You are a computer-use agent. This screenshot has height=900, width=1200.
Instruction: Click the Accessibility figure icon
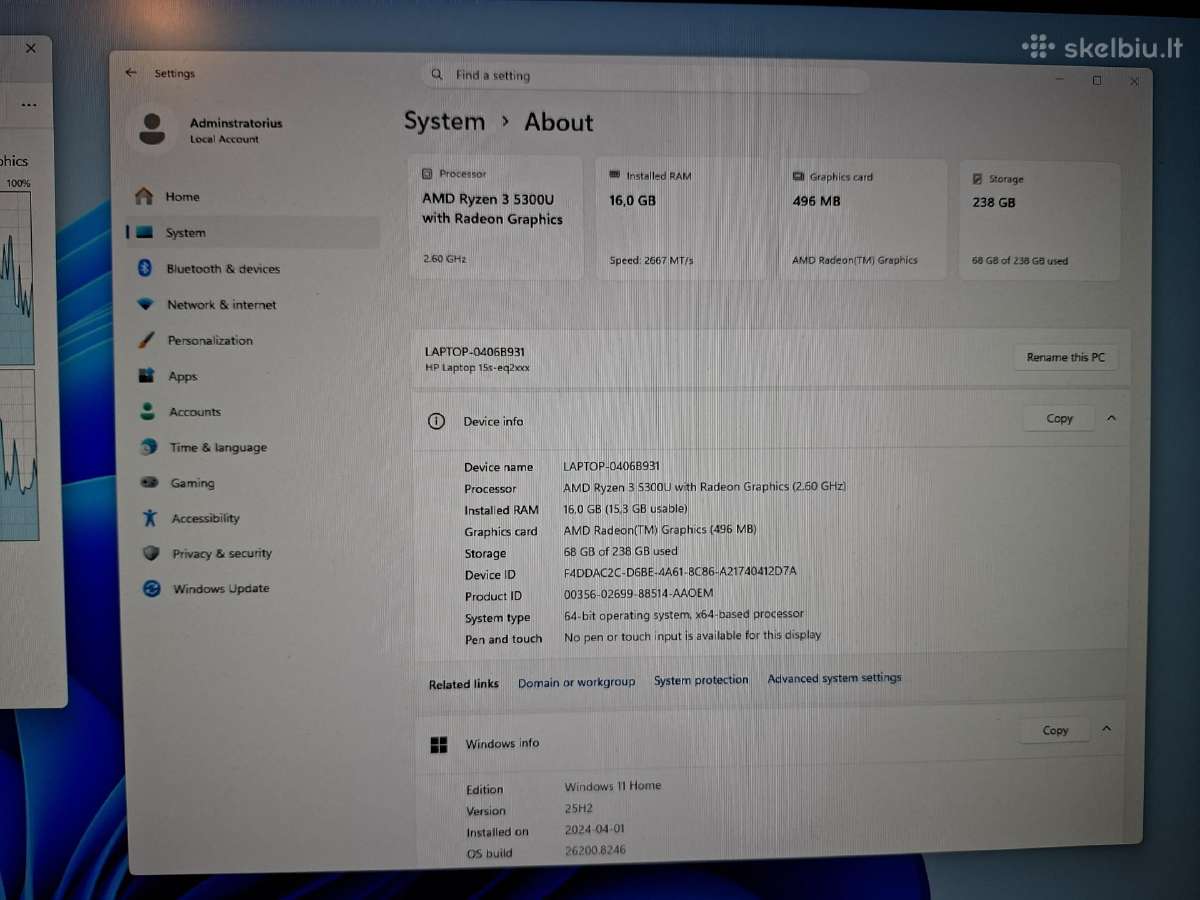pyautogui.click(x=150, y=518)
